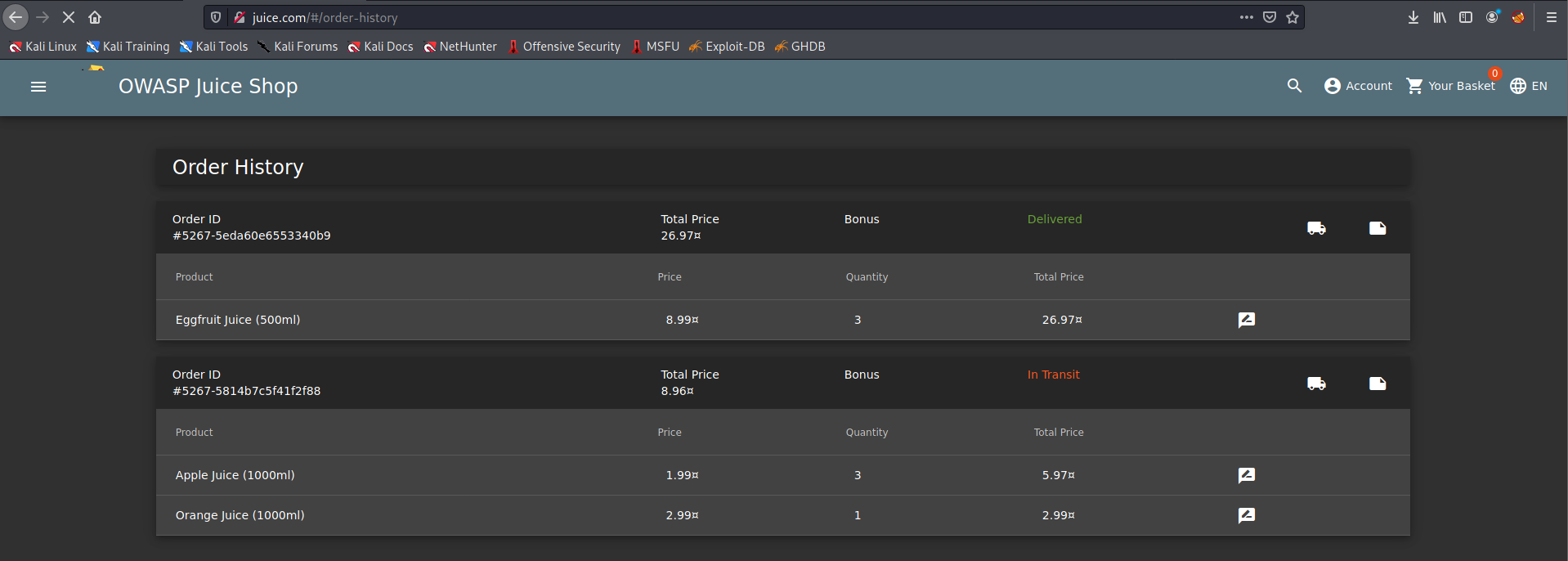
Task: Open page actions three-dot menu
Action: tap(1246, 17)
